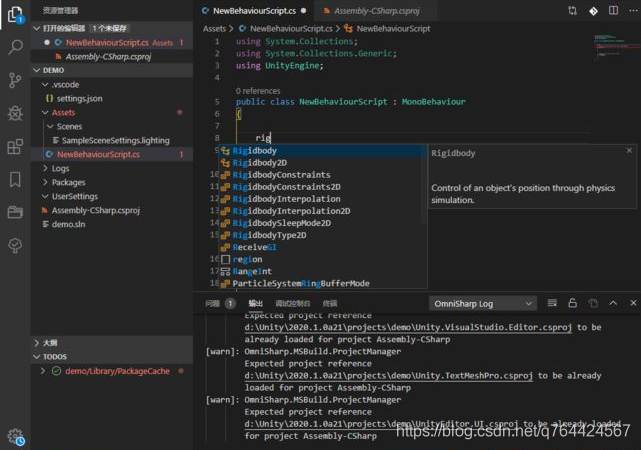This screenshot has height=450, width=641.
Task: Collapse the UserSettings folder
Action: pos(45,196)
